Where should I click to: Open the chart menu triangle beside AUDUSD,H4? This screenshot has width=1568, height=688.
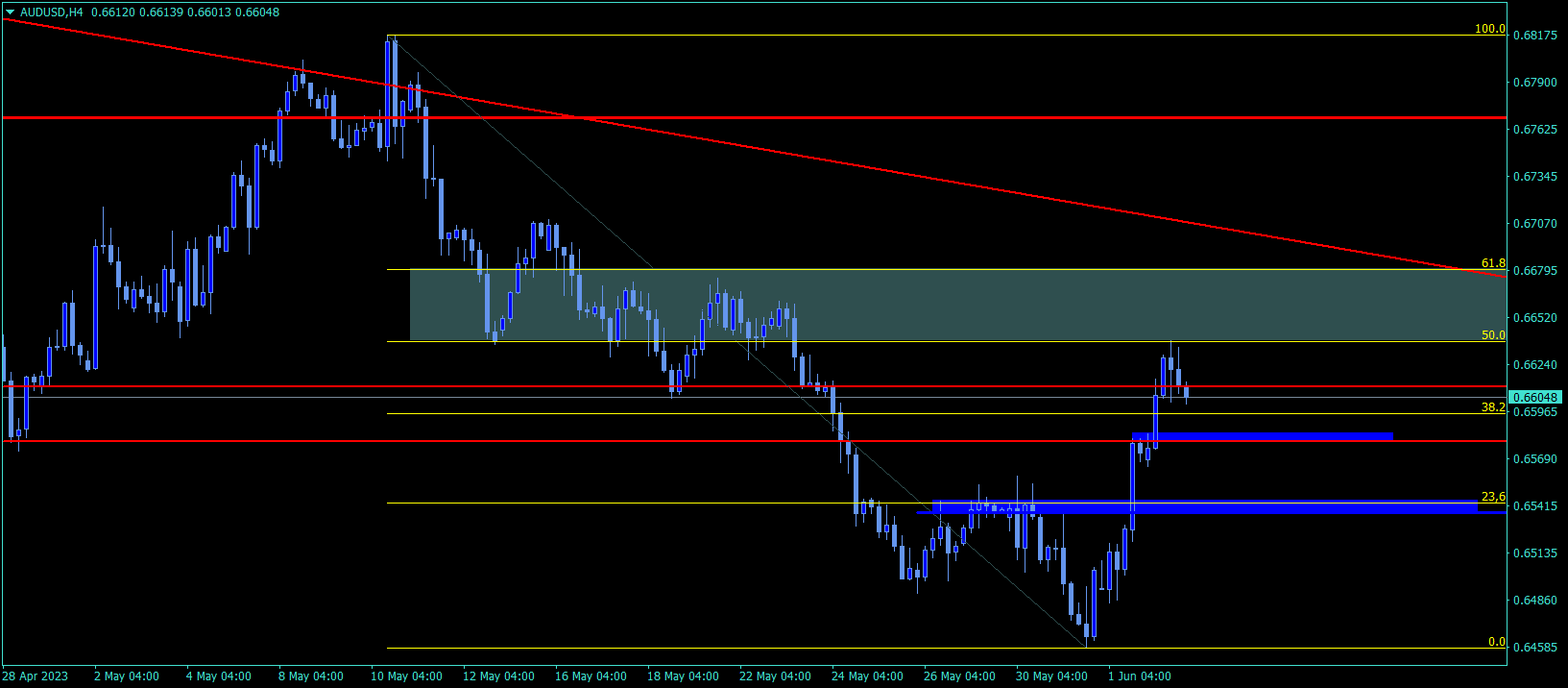click(11, 12)
